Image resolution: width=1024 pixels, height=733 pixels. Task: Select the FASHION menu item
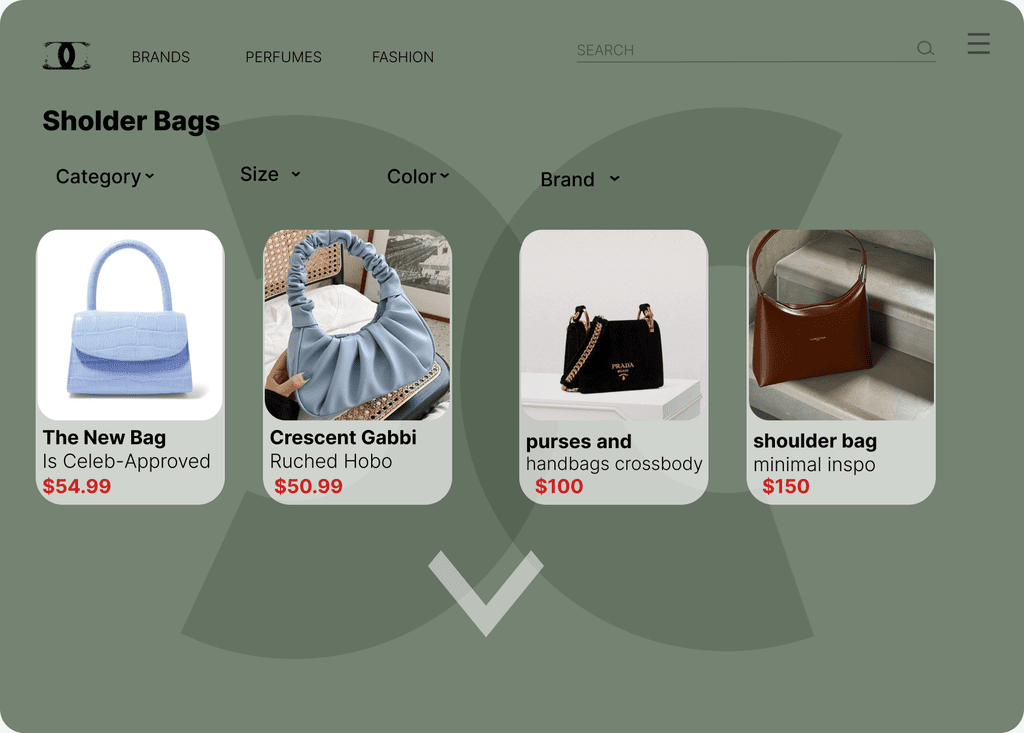coord(403,57)
